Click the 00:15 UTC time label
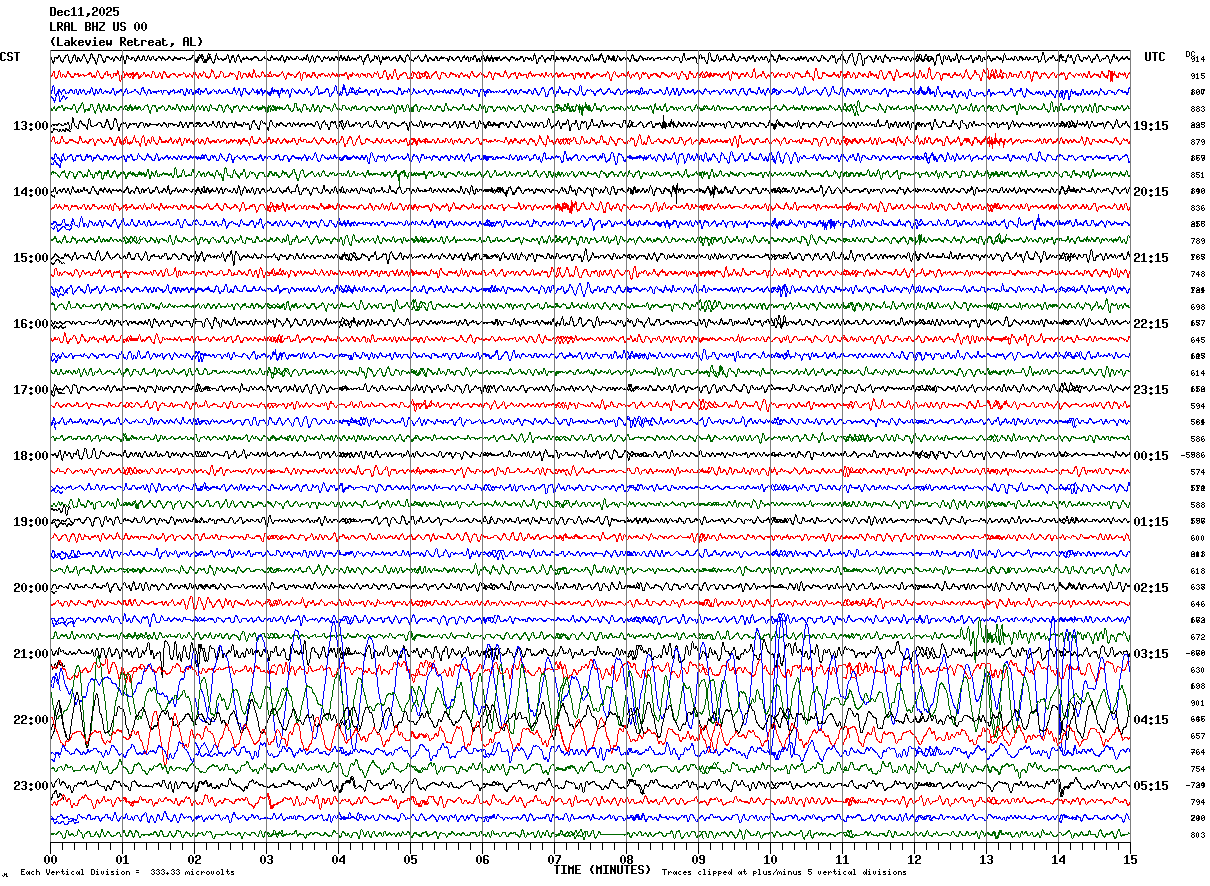The image size is (1210, 886). tap(1151, 456)
